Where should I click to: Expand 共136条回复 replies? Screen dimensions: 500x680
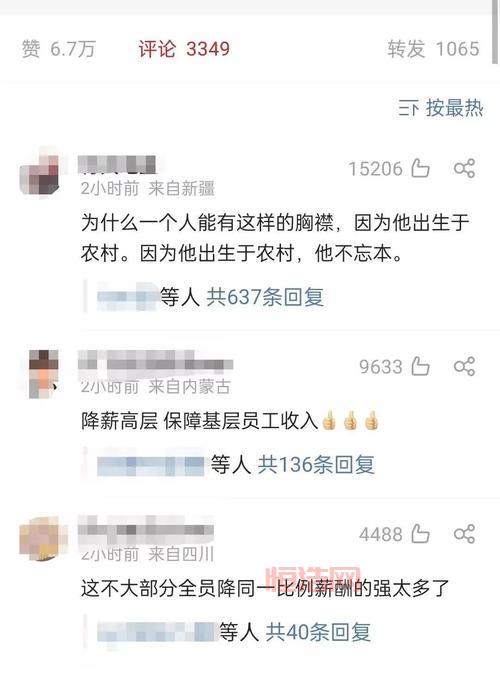(316, 464)
